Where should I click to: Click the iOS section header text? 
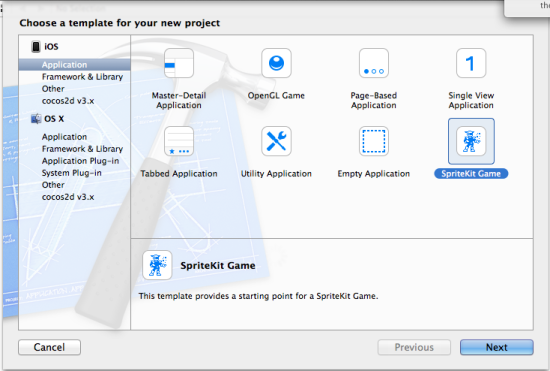51,47
